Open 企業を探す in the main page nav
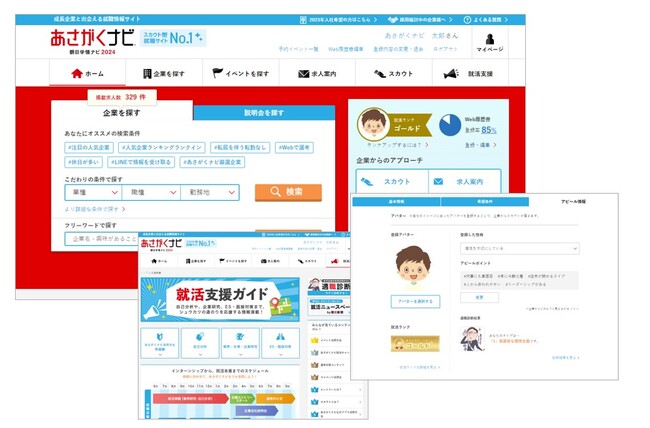Image resolution: width=650 pixels, height=428 pixels. tap(164, 73)
